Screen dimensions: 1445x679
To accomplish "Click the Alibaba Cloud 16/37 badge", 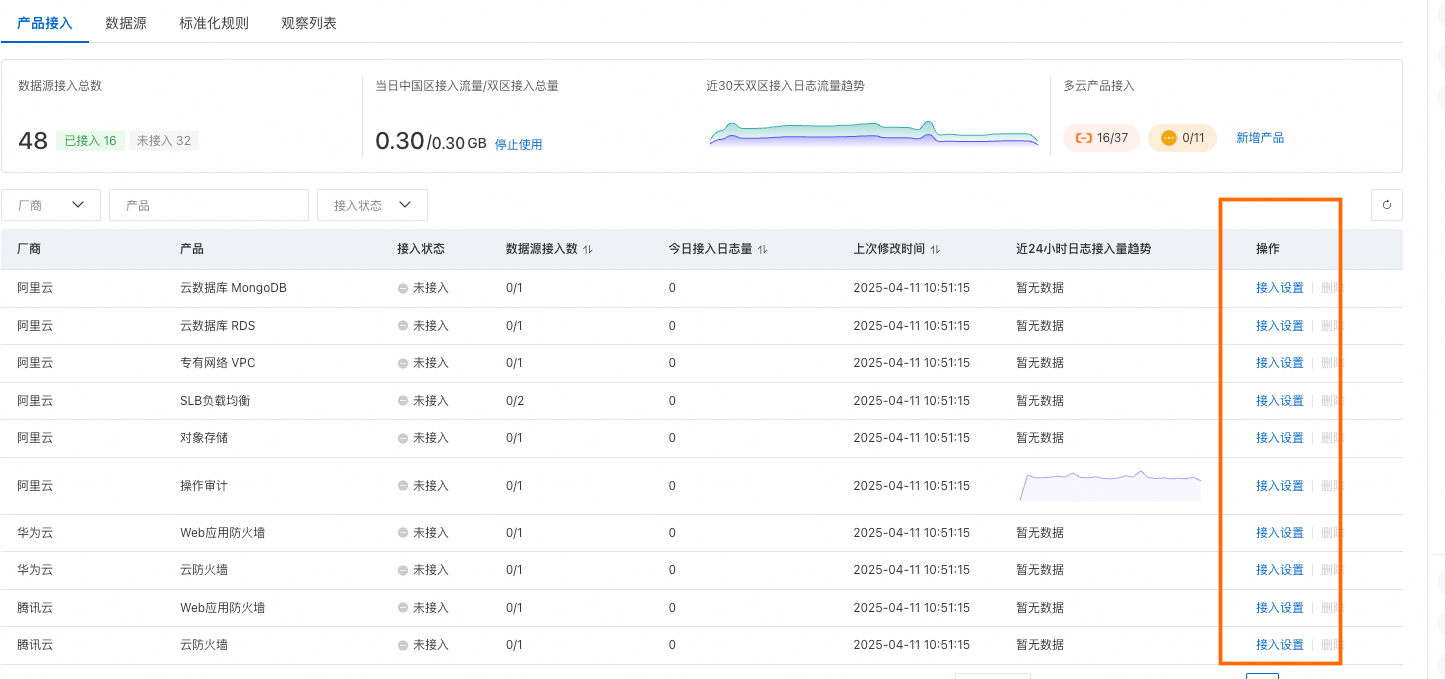I will click(1101, 138).
